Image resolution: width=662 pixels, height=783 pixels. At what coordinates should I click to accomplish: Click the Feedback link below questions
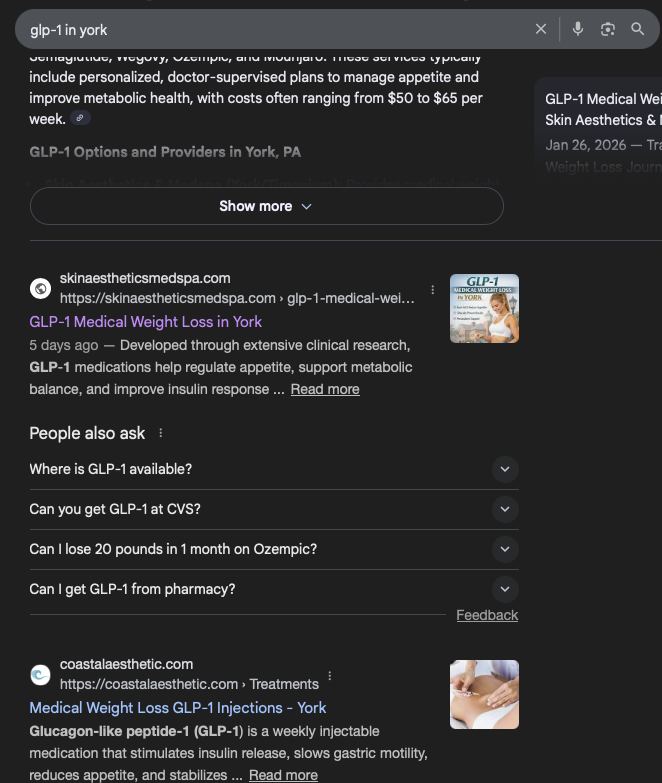tap(487, 615)
